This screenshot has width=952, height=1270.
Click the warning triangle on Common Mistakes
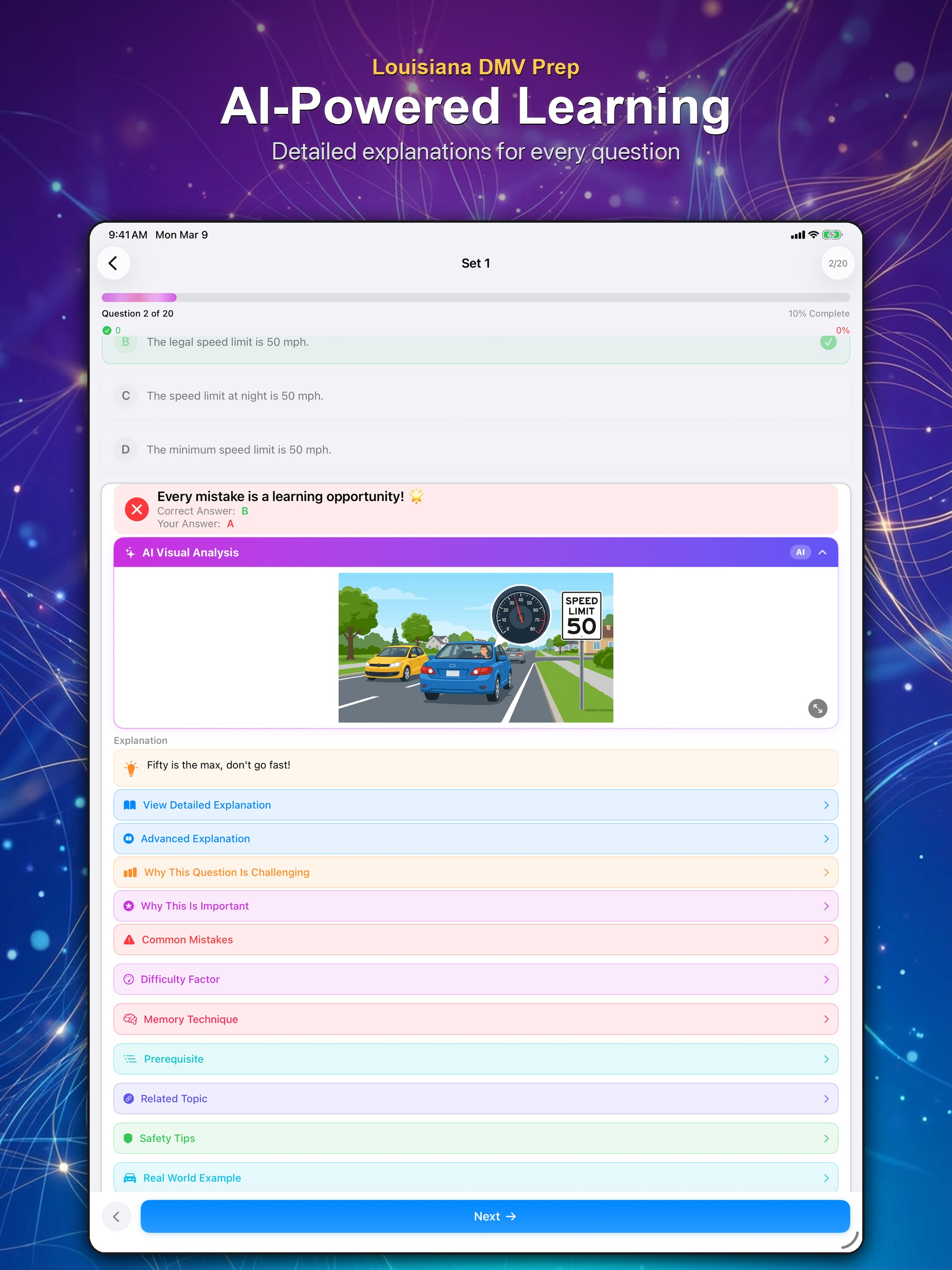click(129, 940)
